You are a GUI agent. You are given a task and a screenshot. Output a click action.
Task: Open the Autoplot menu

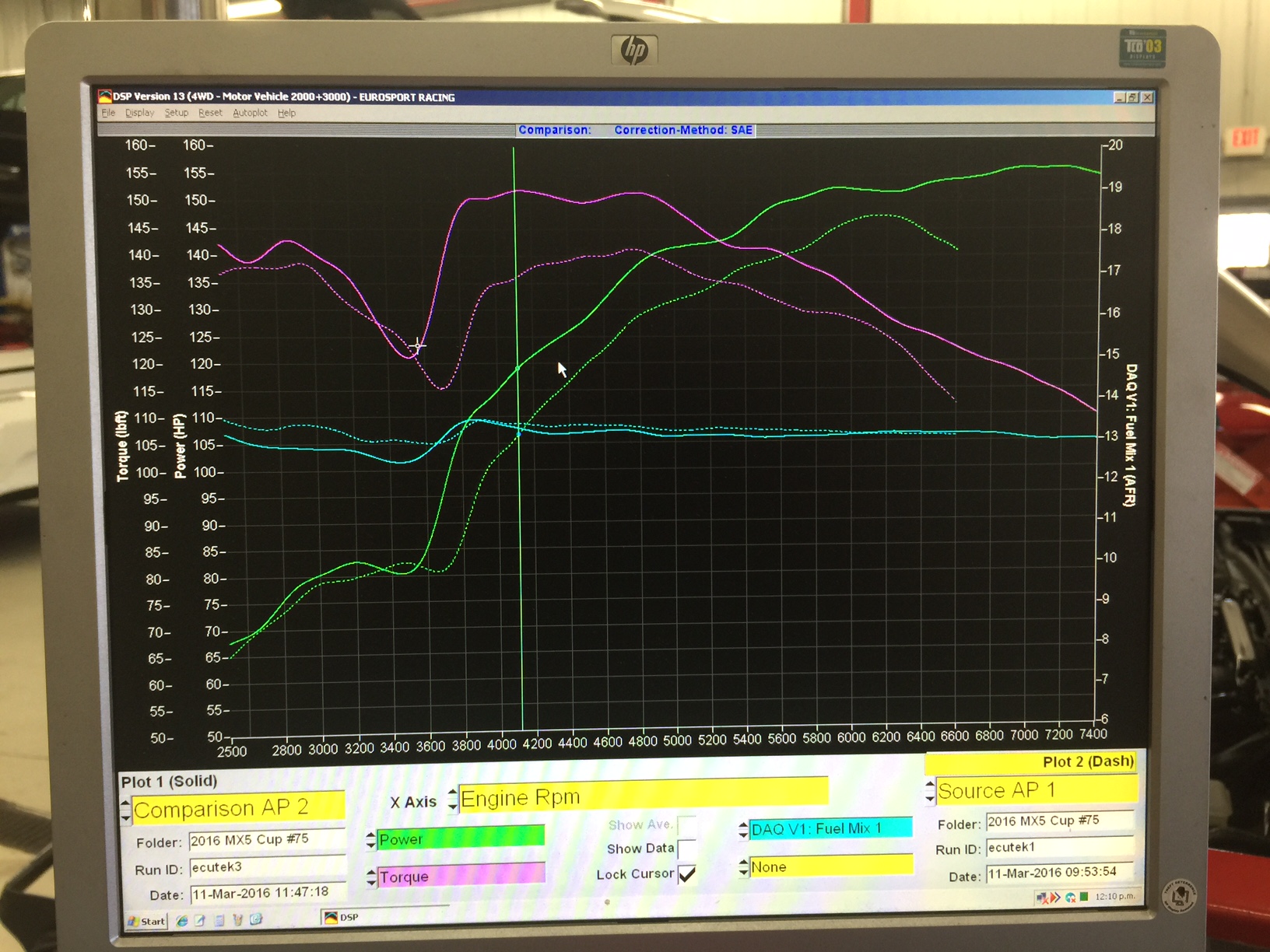[x=250, y=113]
